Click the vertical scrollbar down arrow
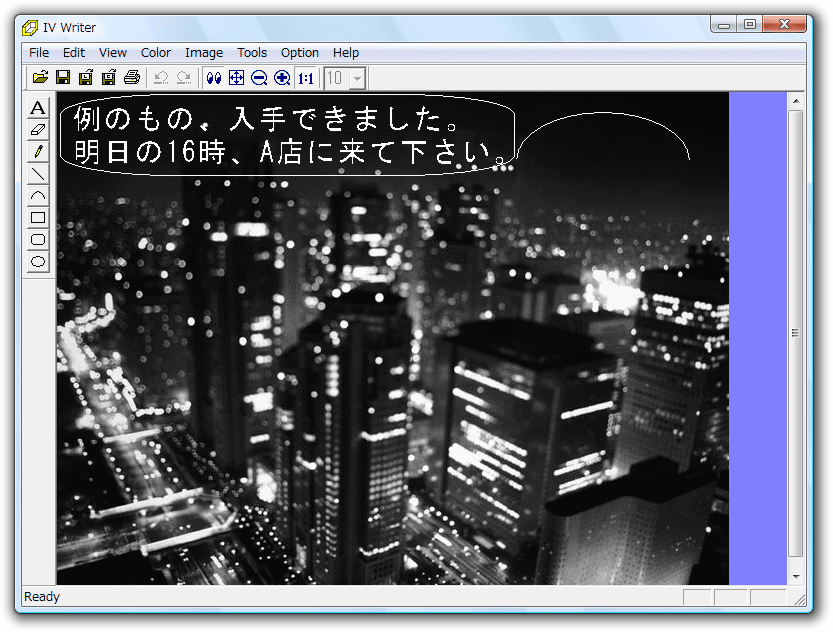Screen dimensions: 833x632 (x=796, y=577)
